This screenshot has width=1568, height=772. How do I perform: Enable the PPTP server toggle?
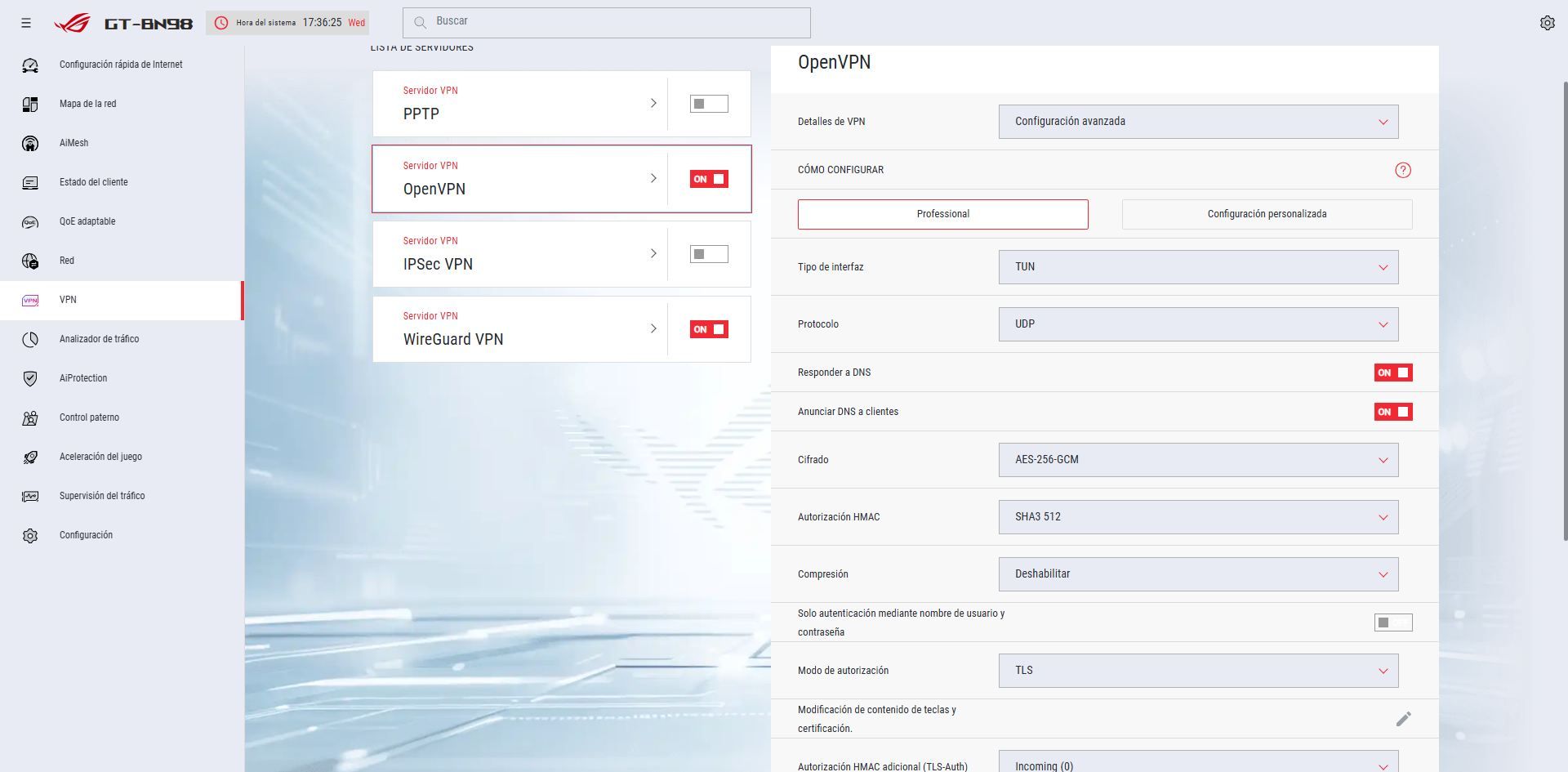[709, 104]
